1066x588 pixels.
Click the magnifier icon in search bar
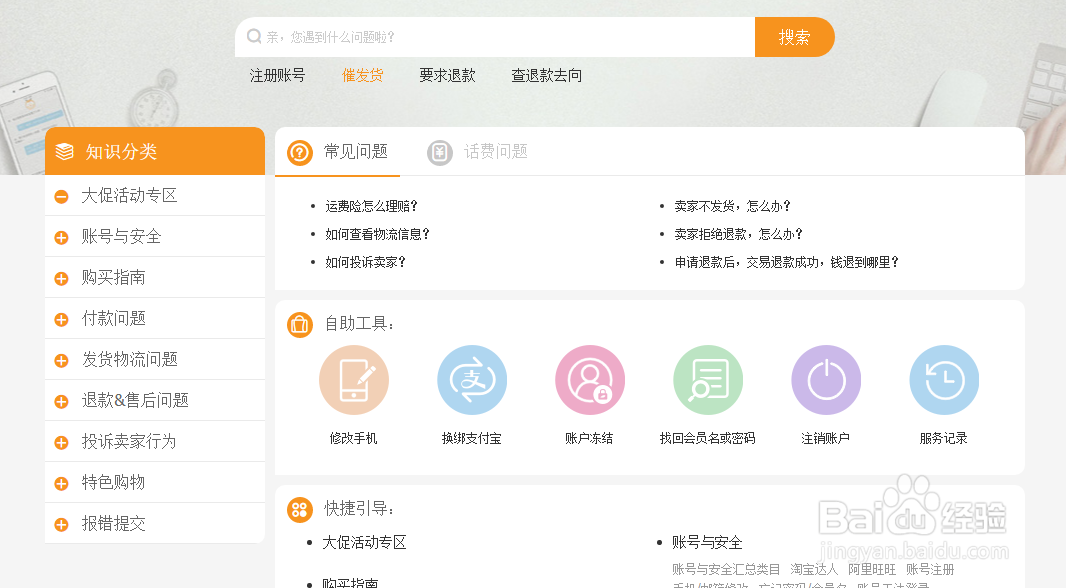click(254, 37)
